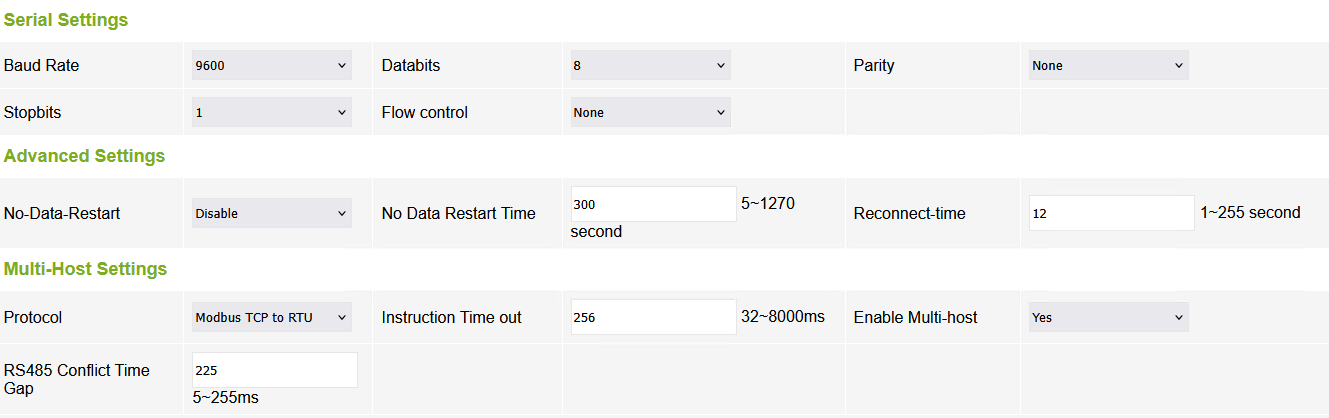Open the Parity selection dropdown
Screen dimensions: 1329x418
1108,66
